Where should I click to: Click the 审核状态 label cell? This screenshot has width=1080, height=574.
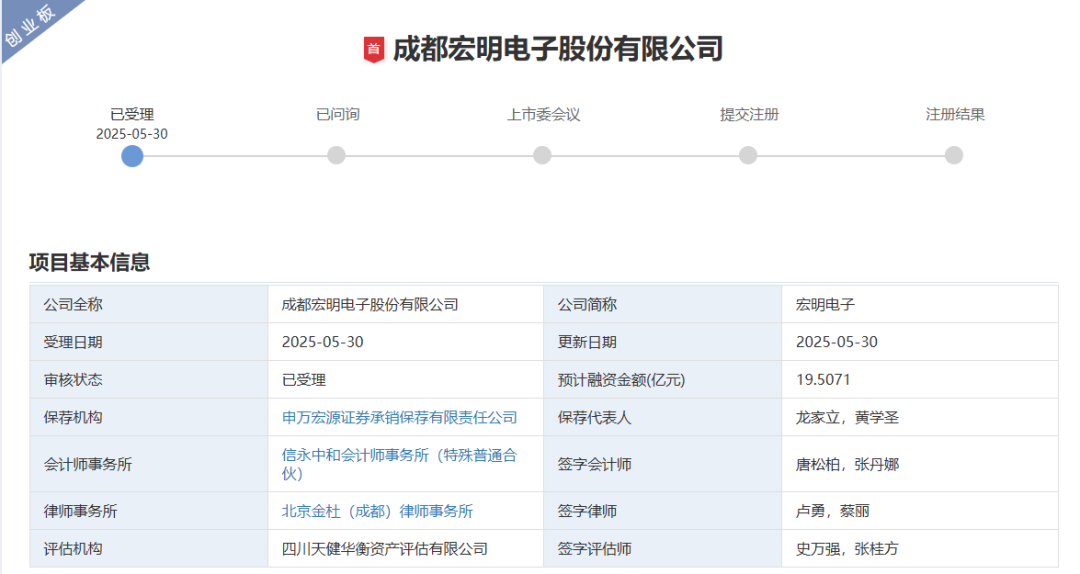pyautogui.click(x=149, y=380)
